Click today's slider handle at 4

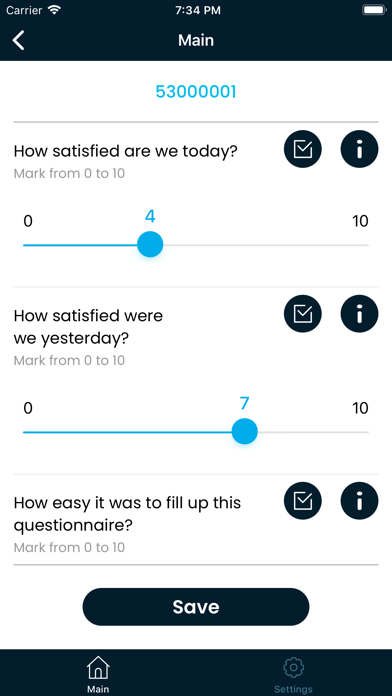point(150,245)
